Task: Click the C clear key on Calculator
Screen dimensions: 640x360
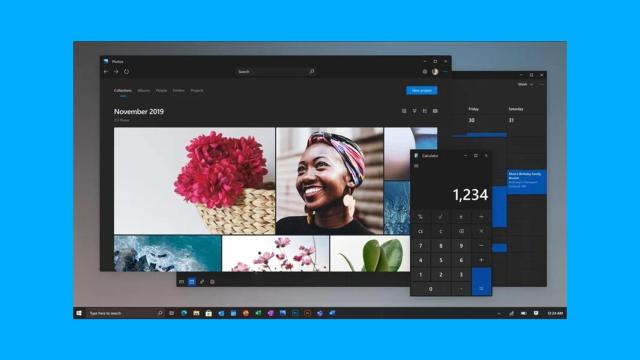Action: tap(441, 231)
